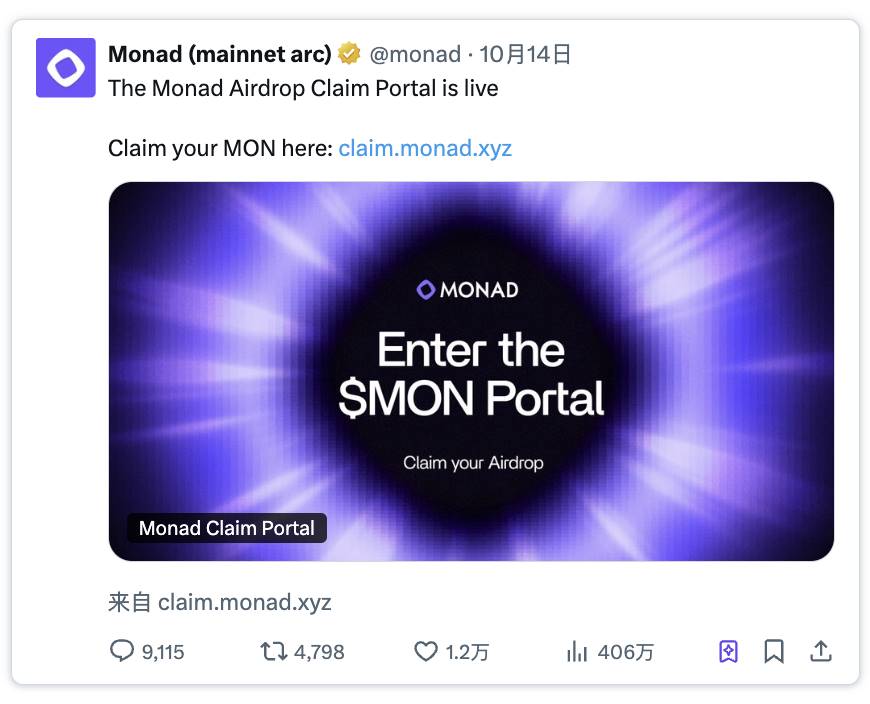This screenshot has height=704, width=870.
Task: Open the share icon
Action: 821,651
